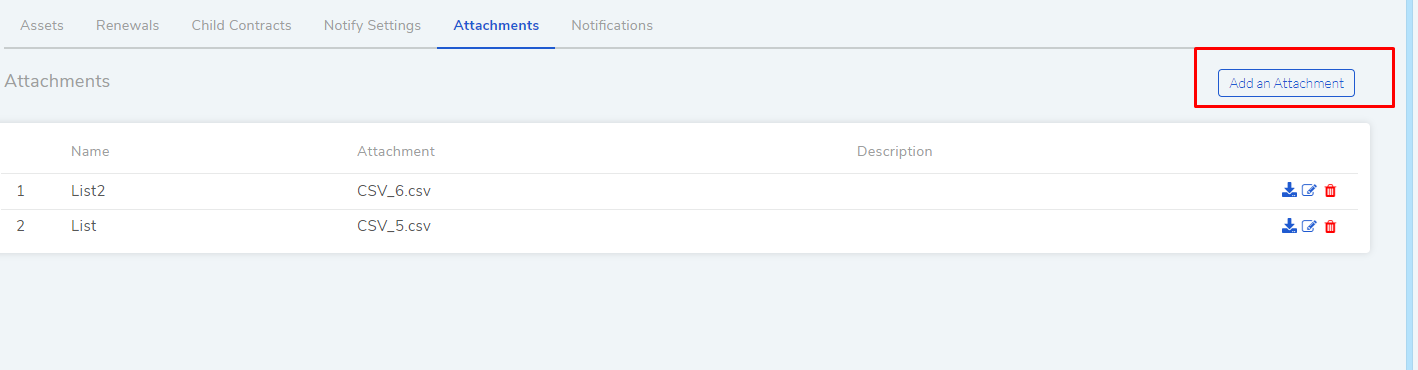
Task: Select the Notify Settings tab
Action: (x=372, y=25)
